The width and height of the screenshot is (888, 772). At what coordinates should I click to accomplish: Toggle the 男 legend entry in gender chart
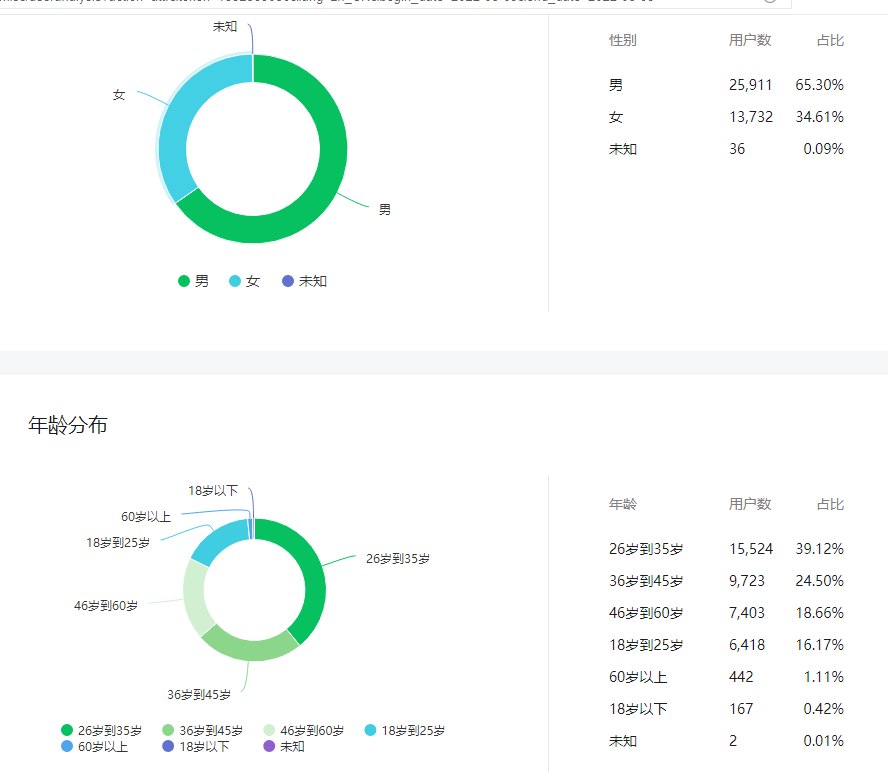(x=193, y=281)
